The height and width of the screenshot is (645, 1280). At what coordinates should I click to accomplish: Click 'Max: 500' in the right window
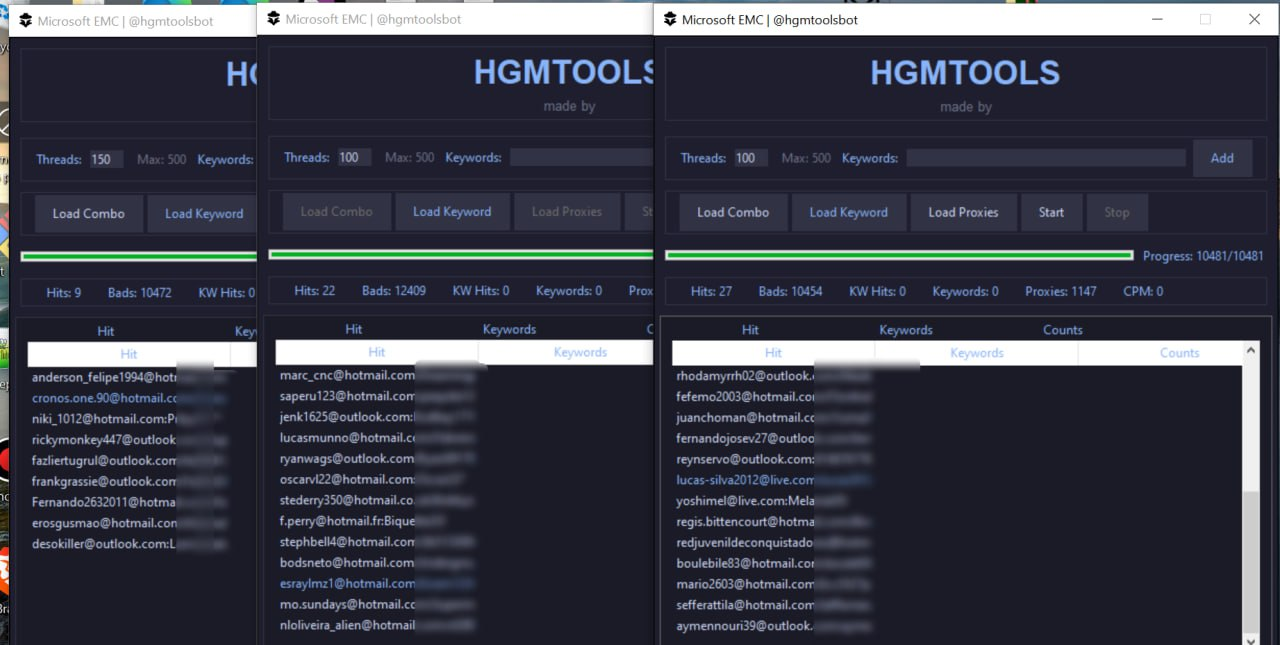point(806,158)
